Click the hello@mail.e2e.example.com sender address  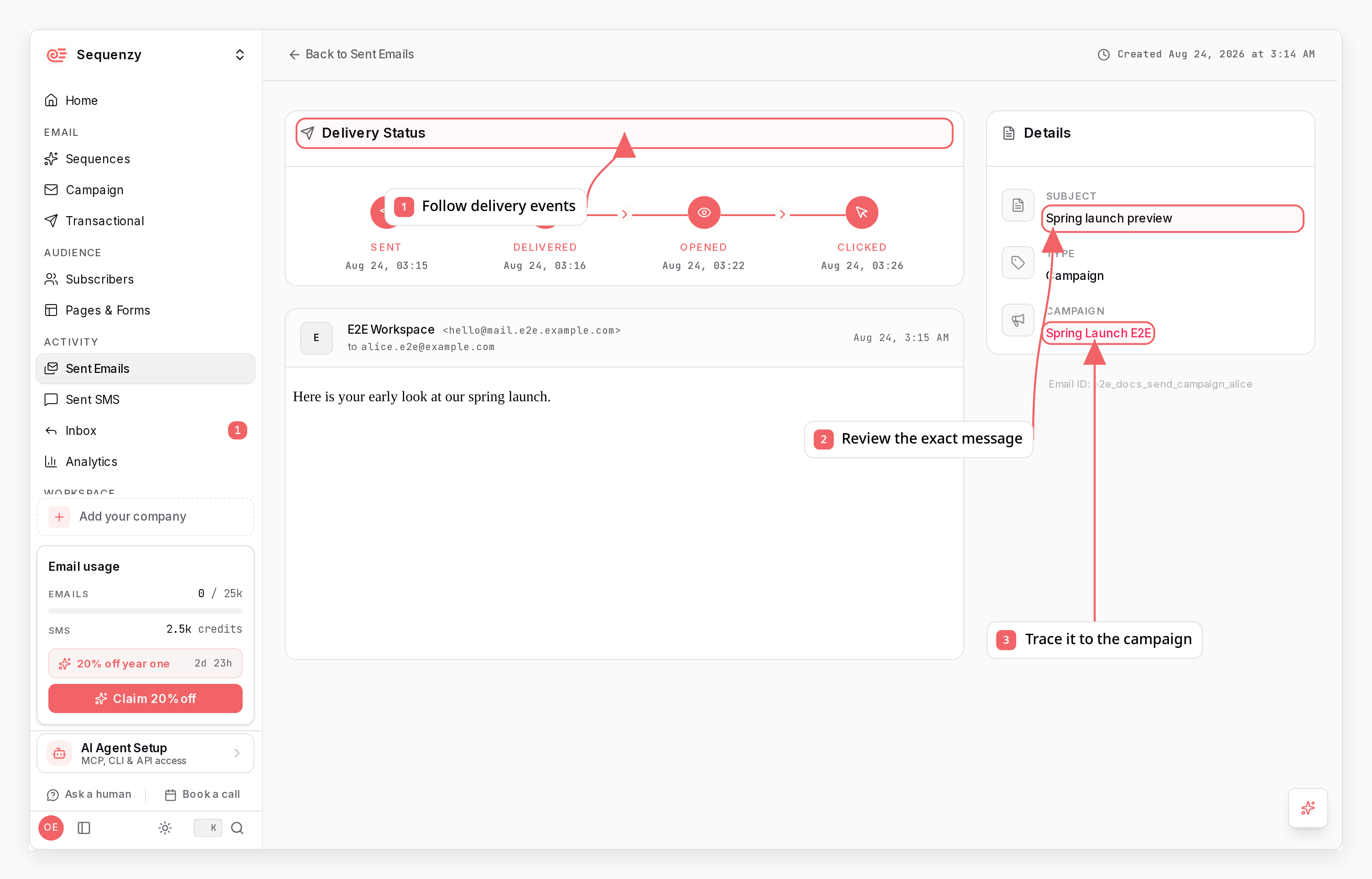coord(531,331)
